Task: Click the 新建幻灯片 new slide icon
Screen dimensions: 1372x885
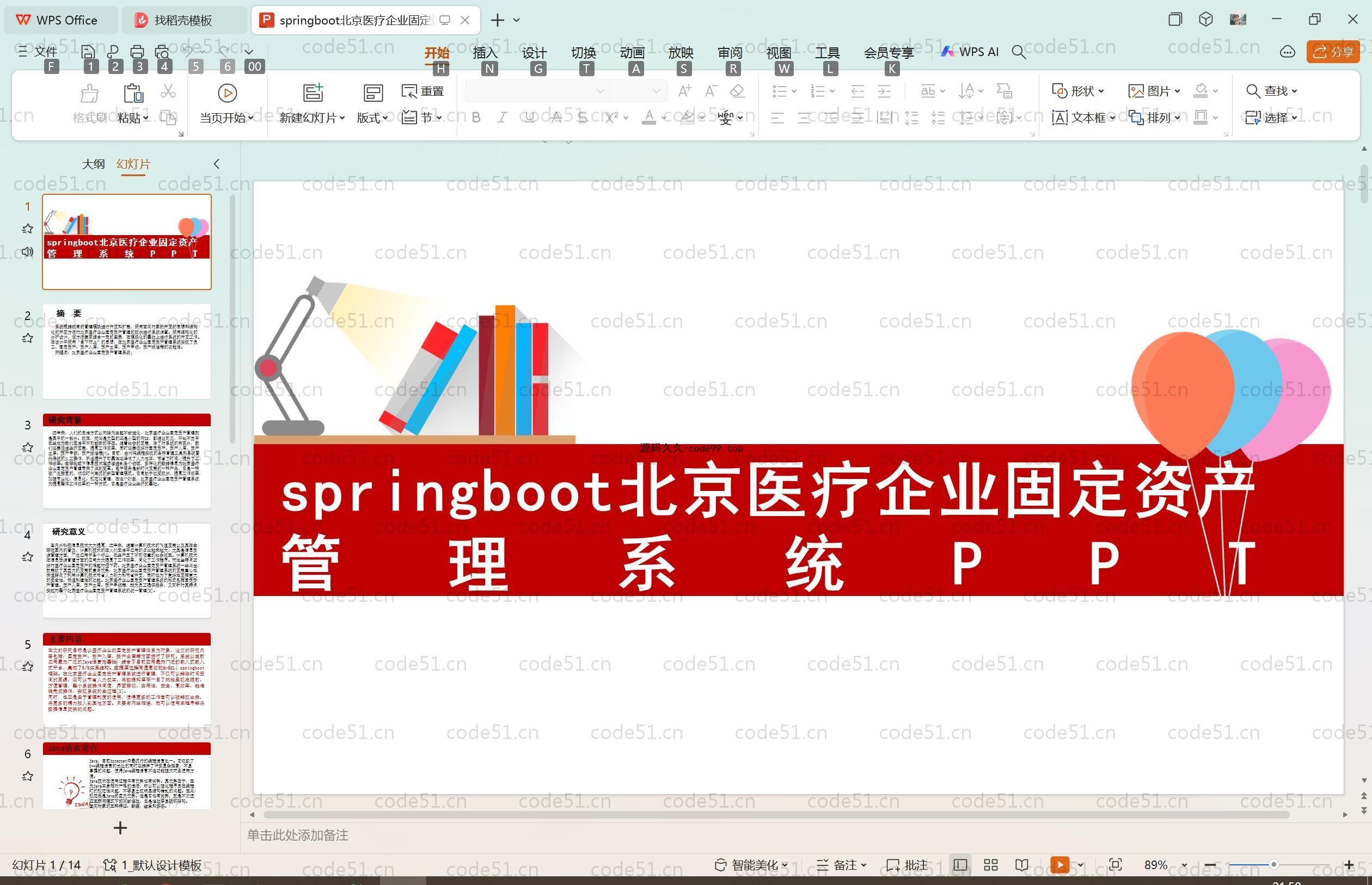Action: point(313,93)
